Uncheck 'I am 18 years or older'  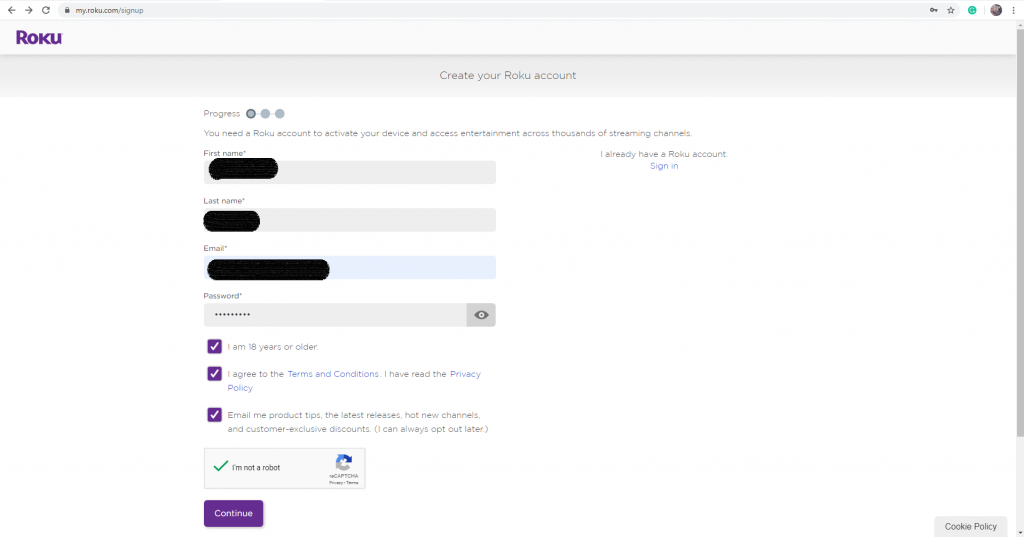(x=214, y=346)
